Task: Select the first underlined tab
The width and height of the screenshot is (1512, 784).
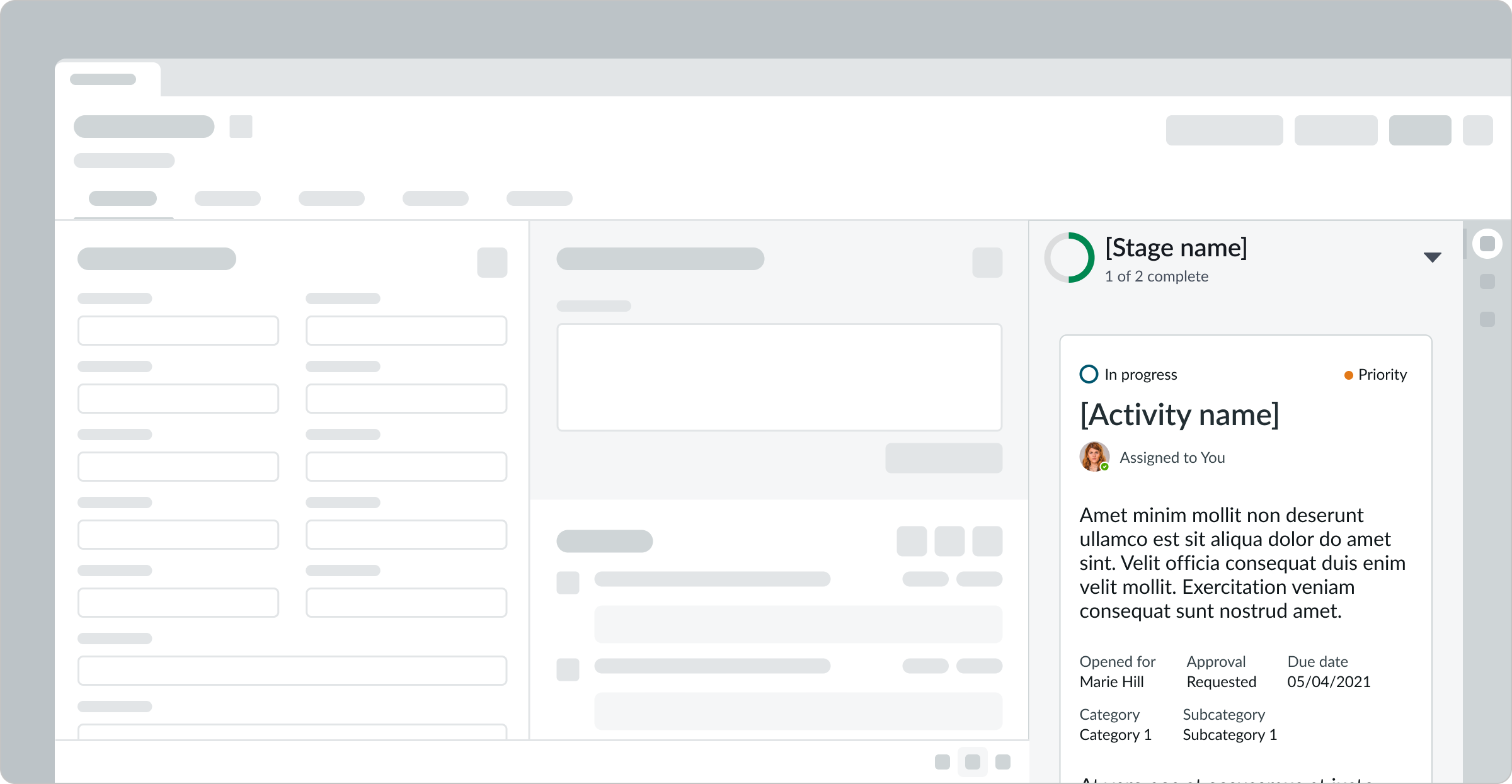Action: pyautogui.click(x=123, y=198)
